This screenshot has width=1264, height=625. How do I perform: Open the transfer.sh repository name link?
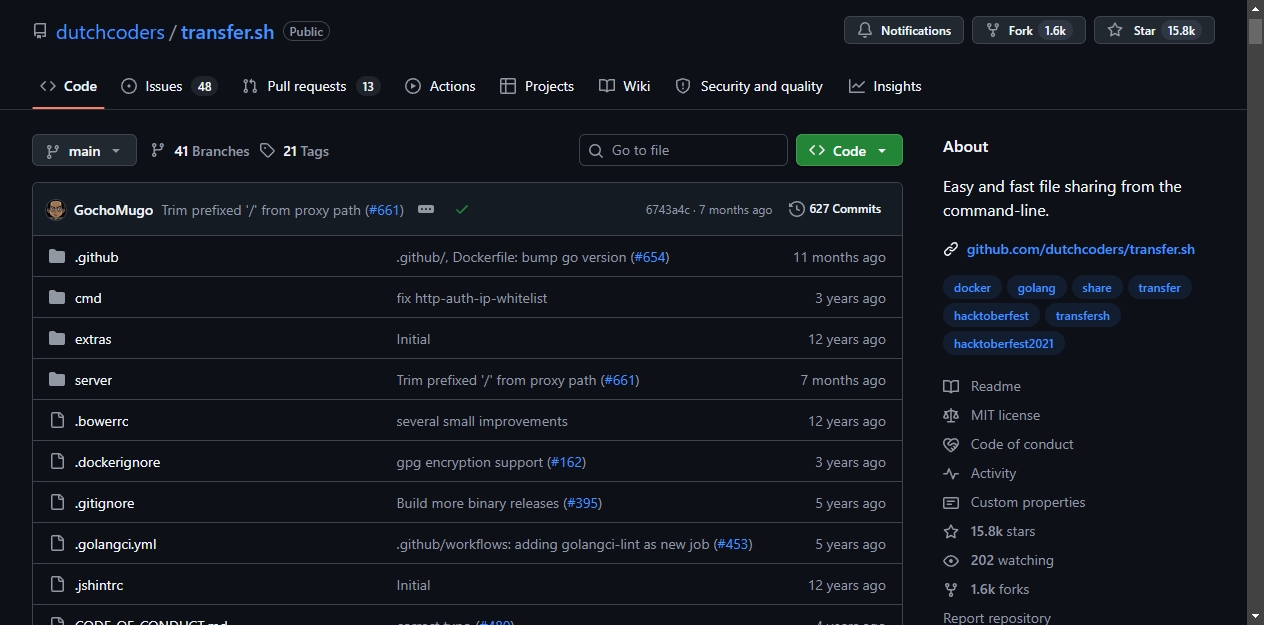click(227, 31)
